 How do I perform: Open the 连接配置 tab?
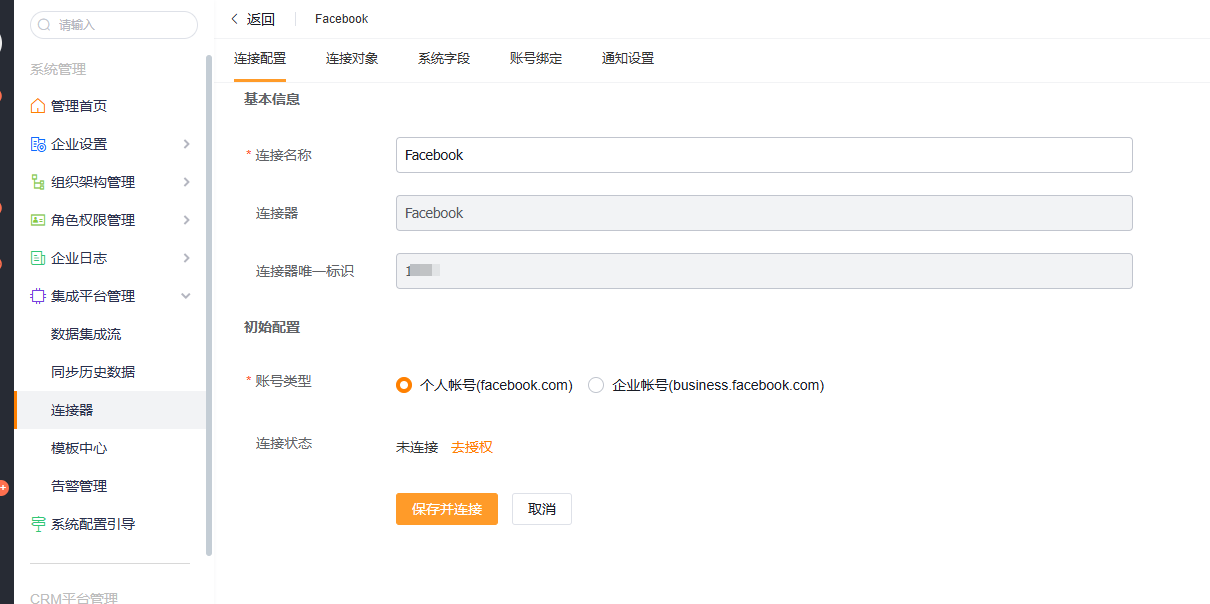(x=260, y=59)
